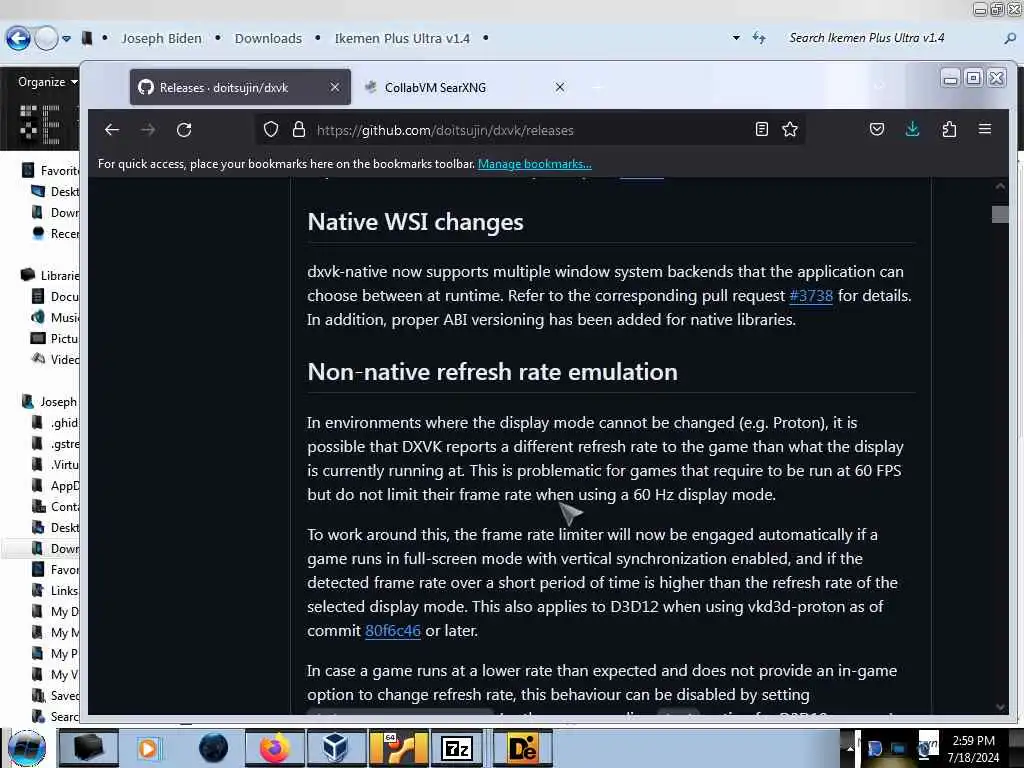Image resolution: width=1024 pixels, height=768 pixels.
Task: Launch media player from taskbar
Action: click(x=148, y=748)
